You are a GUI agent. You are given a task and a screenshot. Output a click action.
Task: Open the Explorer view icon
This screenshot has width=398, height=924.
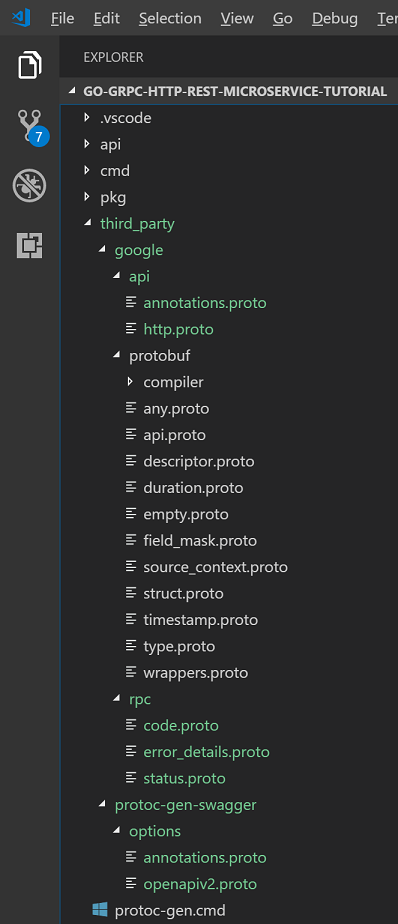tap(29, 65)
